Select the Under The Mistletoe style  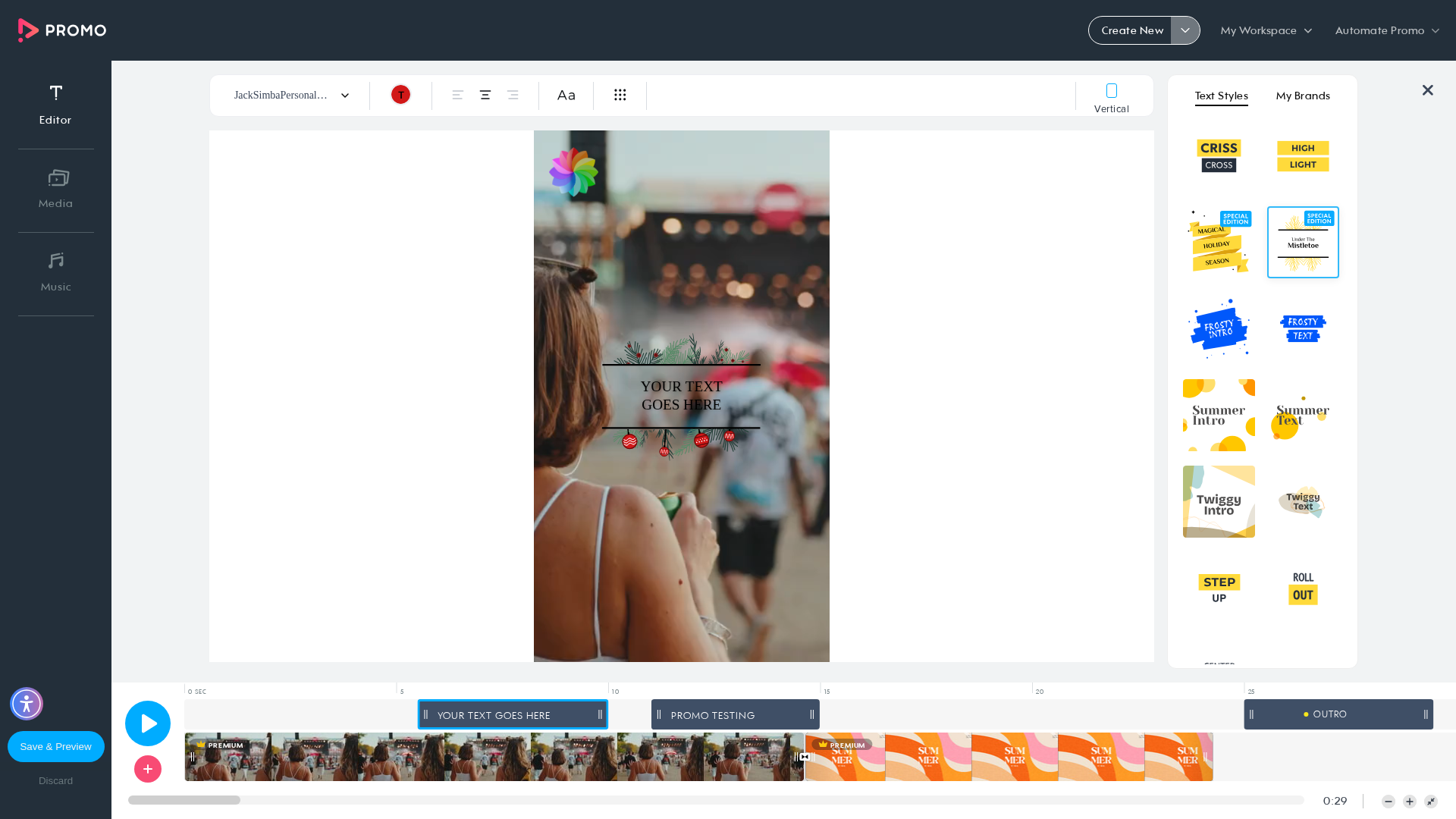click(x=1303, y=242)
